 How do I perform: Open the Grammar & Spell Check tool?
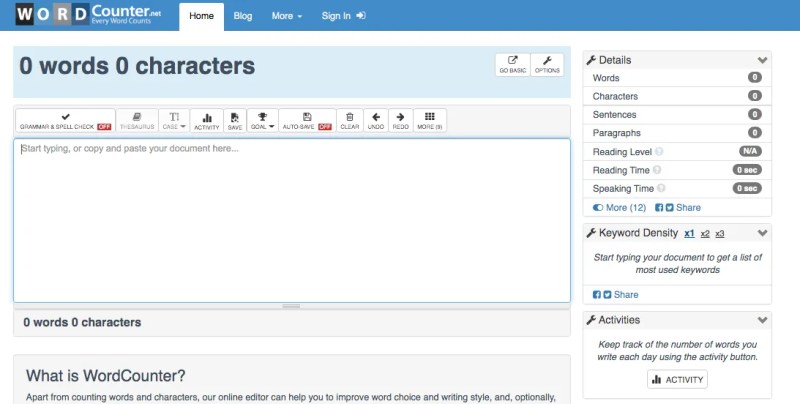coord(65,120)
